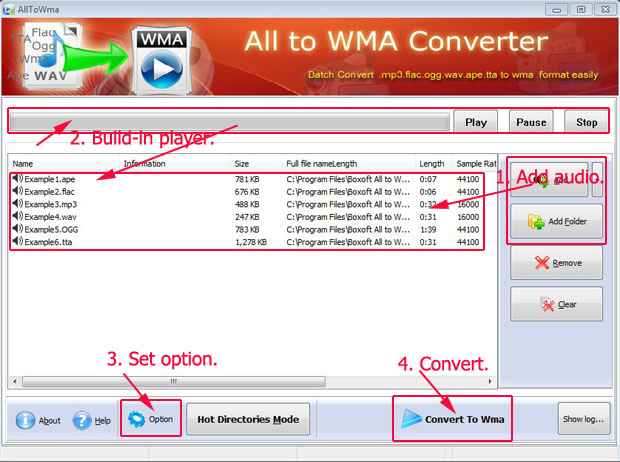The image size is (620, 462).
Task: Click the speaker icon beside Example3.mp3
Action: point(18,204)
